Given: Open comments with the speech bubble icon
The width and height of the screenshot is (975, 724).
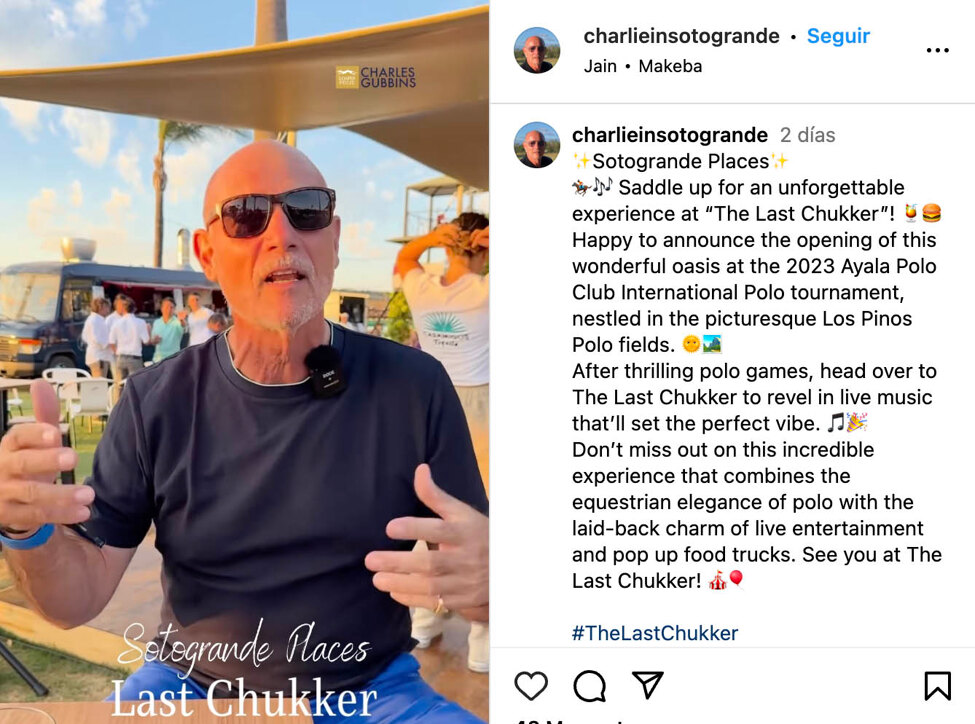Looking at the screenshot, I should 589,685.
